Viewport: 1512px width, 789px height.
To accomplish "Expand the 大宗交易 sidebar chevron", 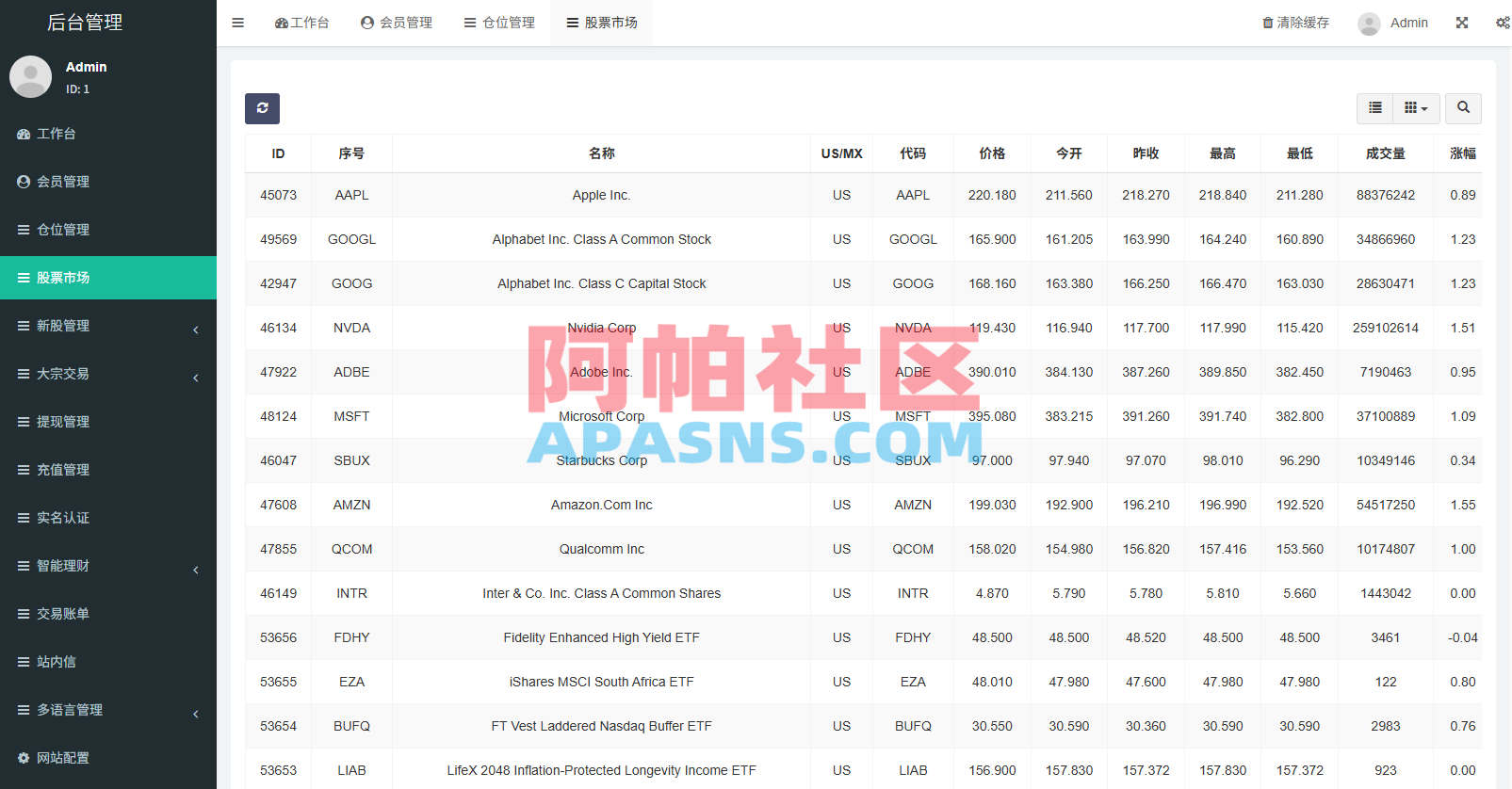I will click(x=196, y=378).
